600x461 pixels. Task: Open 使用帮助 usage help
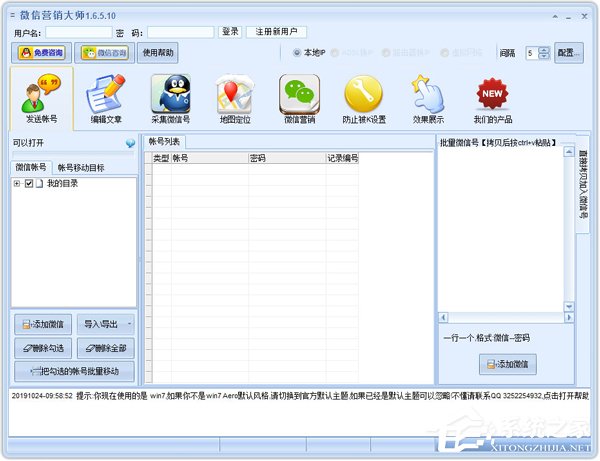(x=158, y=53)
